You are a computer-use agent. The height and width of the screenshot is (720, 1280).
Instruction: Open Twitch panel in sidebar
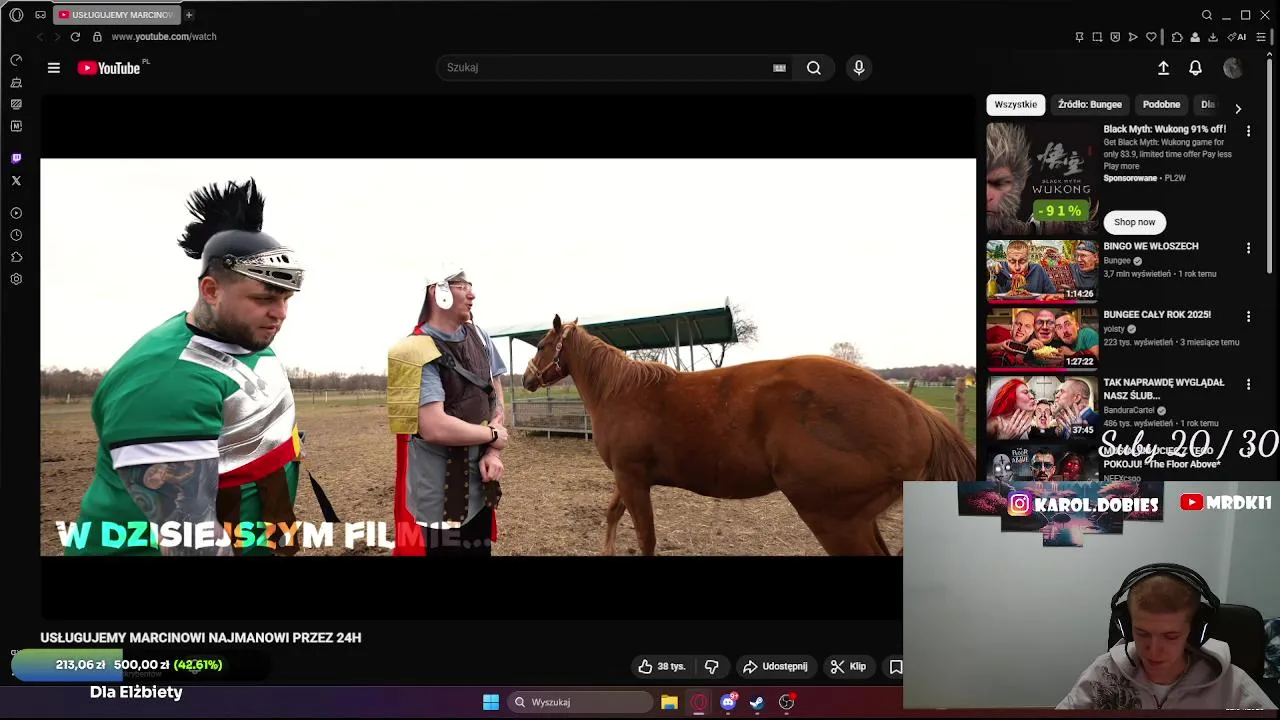(x=16, y=158)
